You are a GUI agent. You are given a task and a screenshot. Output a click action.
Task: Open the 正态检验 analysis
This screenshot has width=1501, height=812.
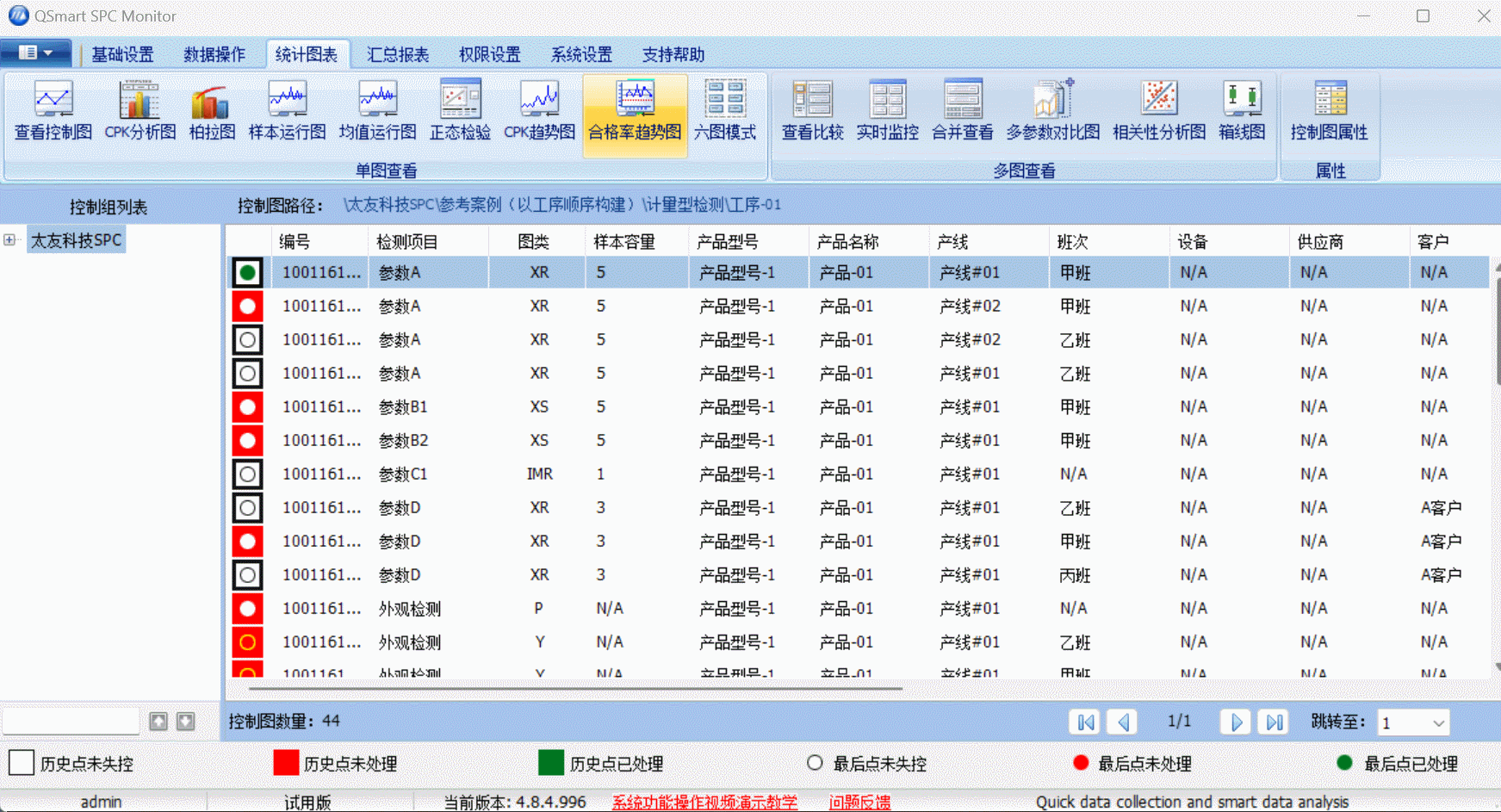[x=459, y=110]
